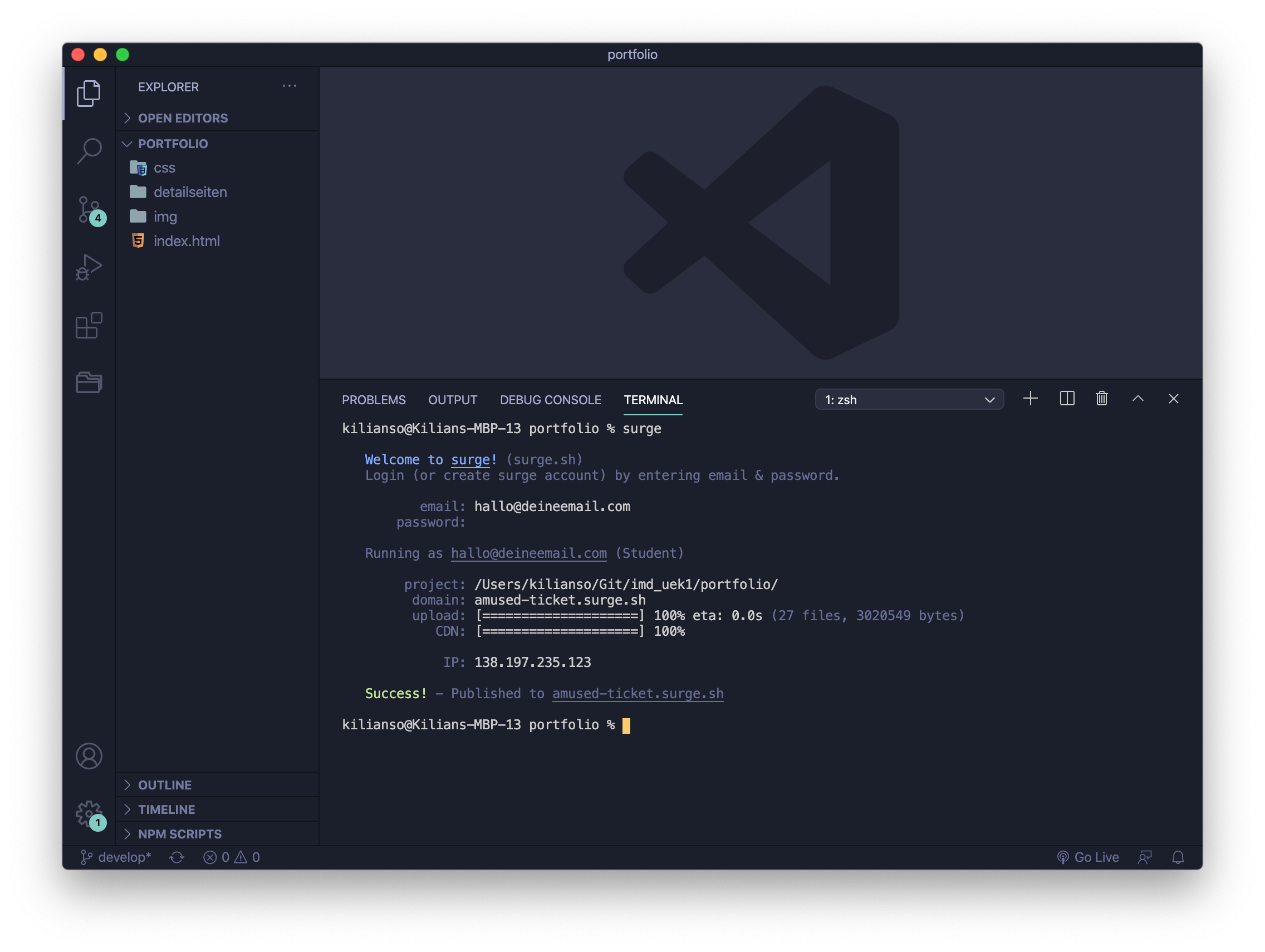This screenshot has height=952, width=1265.
Task: Switch git branch develop*
Action: tap(115, 857)
